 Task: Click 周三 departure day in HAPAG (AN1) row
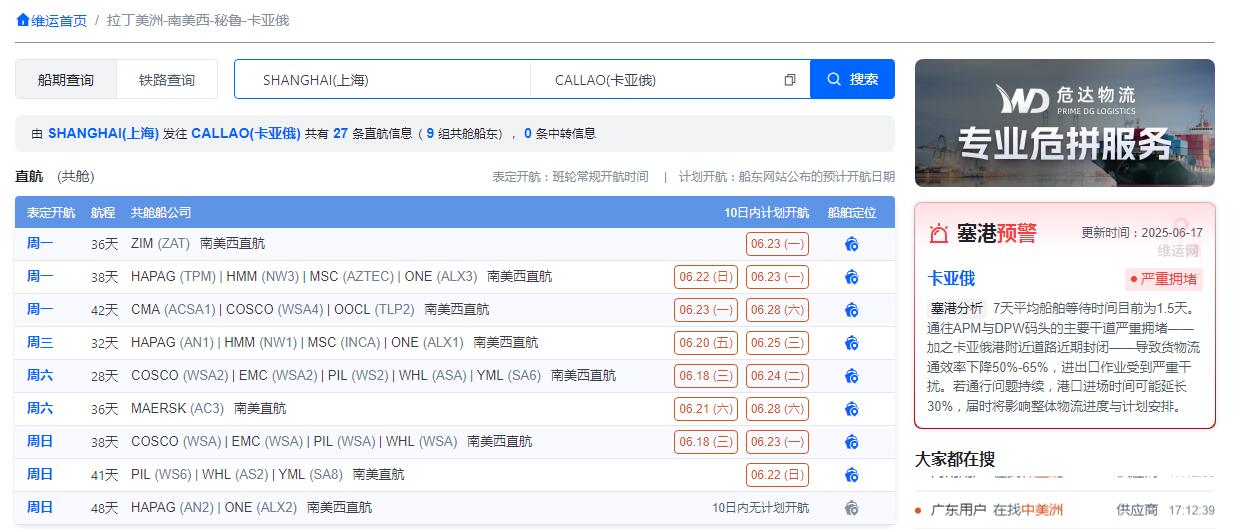pyautogui.click(x=40, y=343)
